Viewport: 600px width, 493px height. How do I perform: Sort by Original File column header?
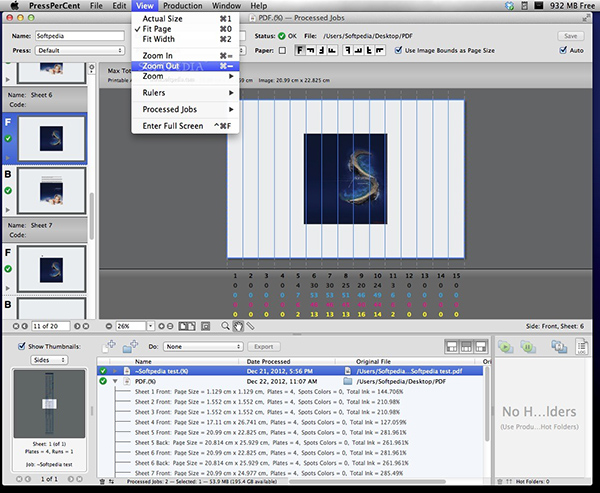(404, 361)
